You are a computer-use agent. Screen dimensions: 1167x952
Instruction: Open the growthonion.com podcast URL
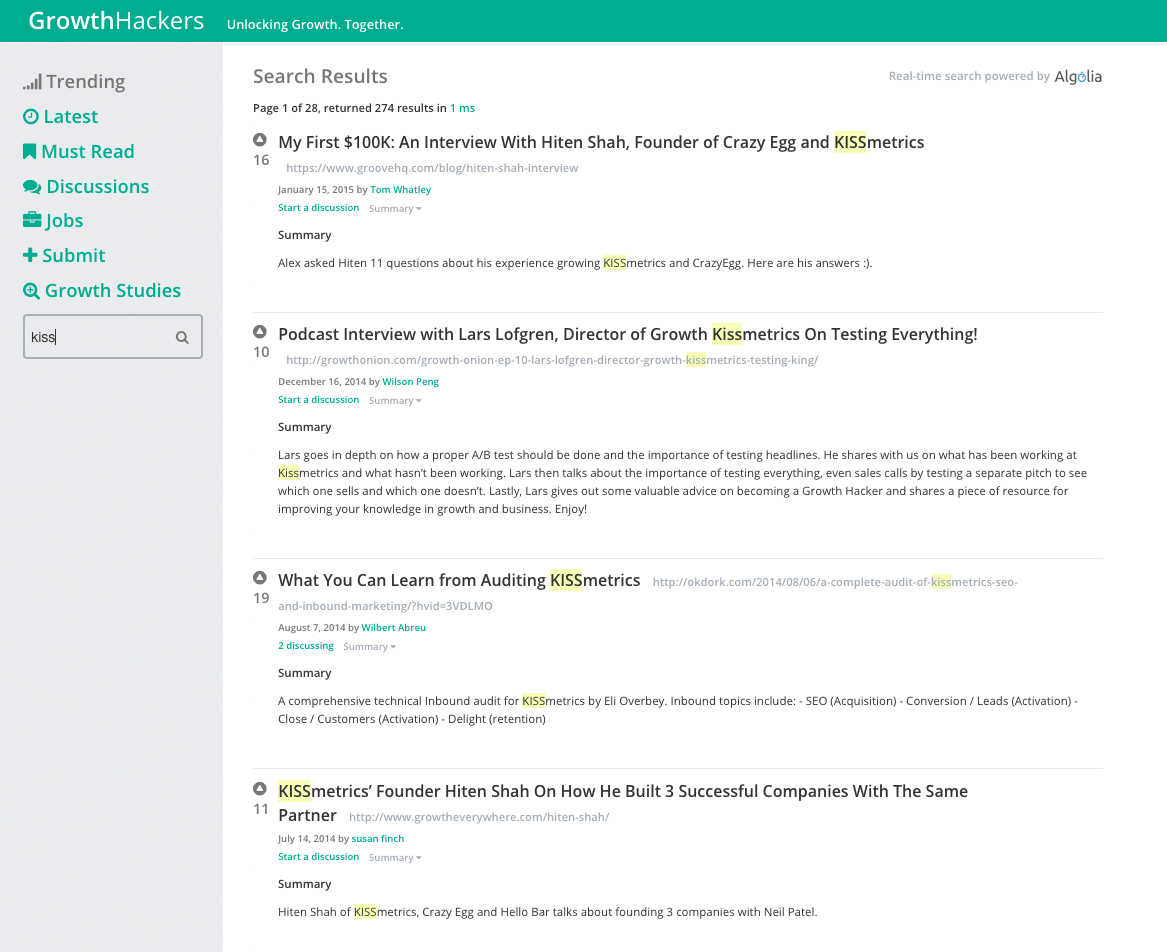click(x=552, y=360)
